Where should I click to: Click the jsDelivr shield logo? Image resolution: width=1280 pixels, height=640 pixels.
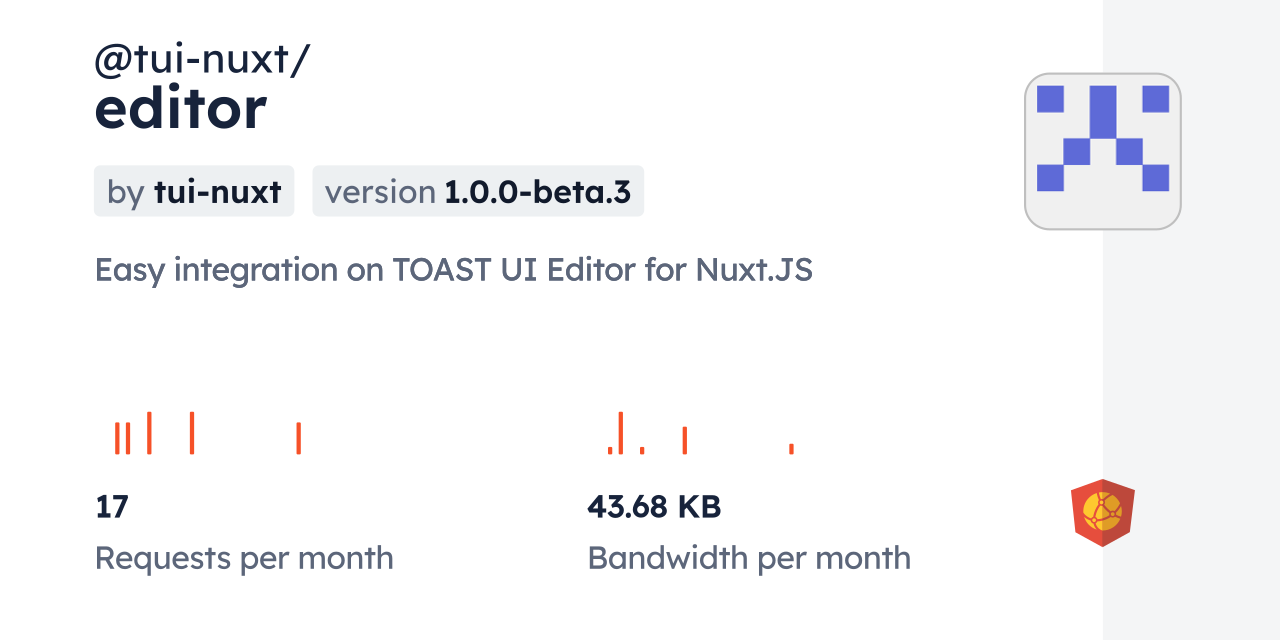(x=1102, y=512)
